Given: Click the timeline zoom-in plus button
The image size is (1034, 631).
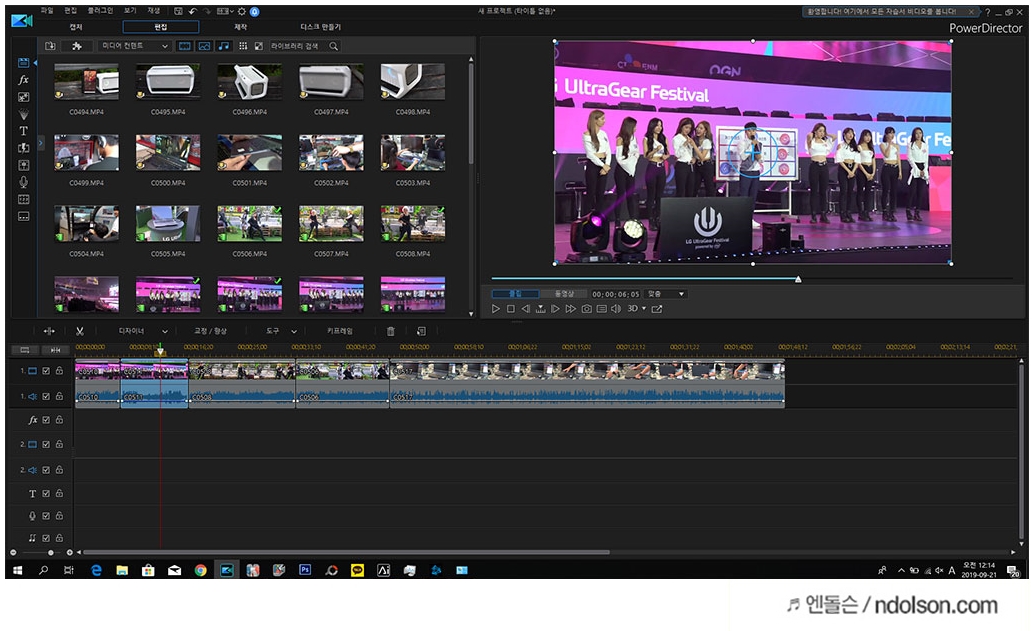Looking at the screenshot, I should (69, 553).
